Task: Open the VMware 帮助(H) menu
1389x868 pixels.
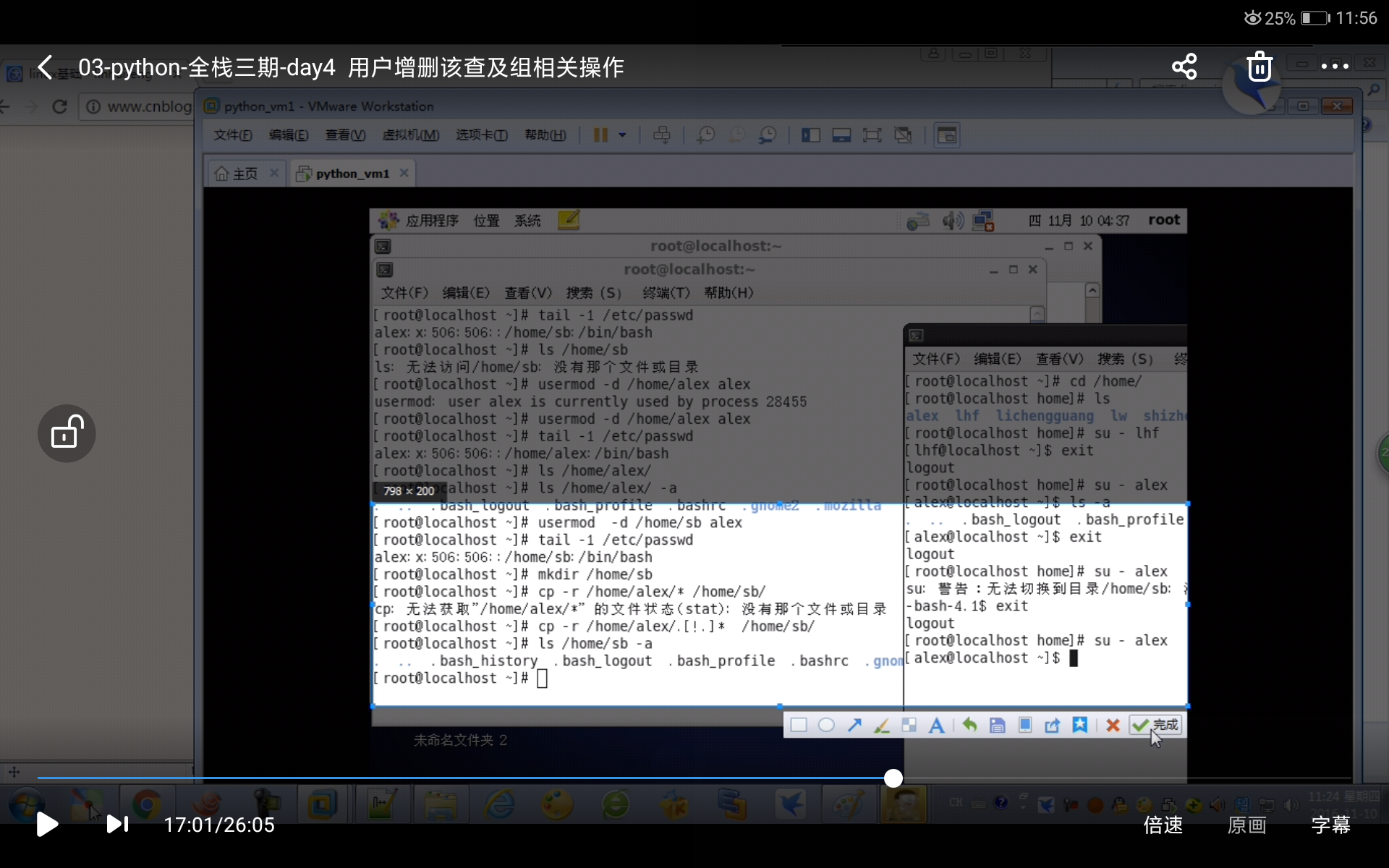Action: 545,135
